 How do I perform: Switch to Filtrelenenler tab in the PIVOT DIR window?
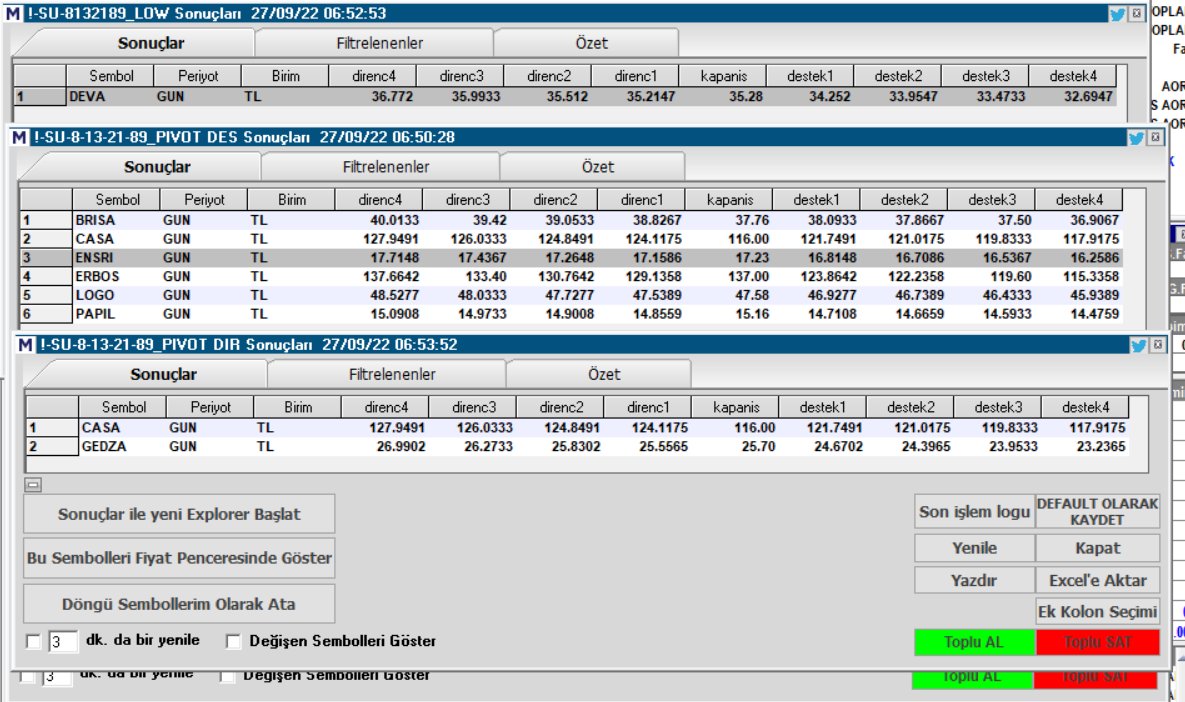point(391,374)
